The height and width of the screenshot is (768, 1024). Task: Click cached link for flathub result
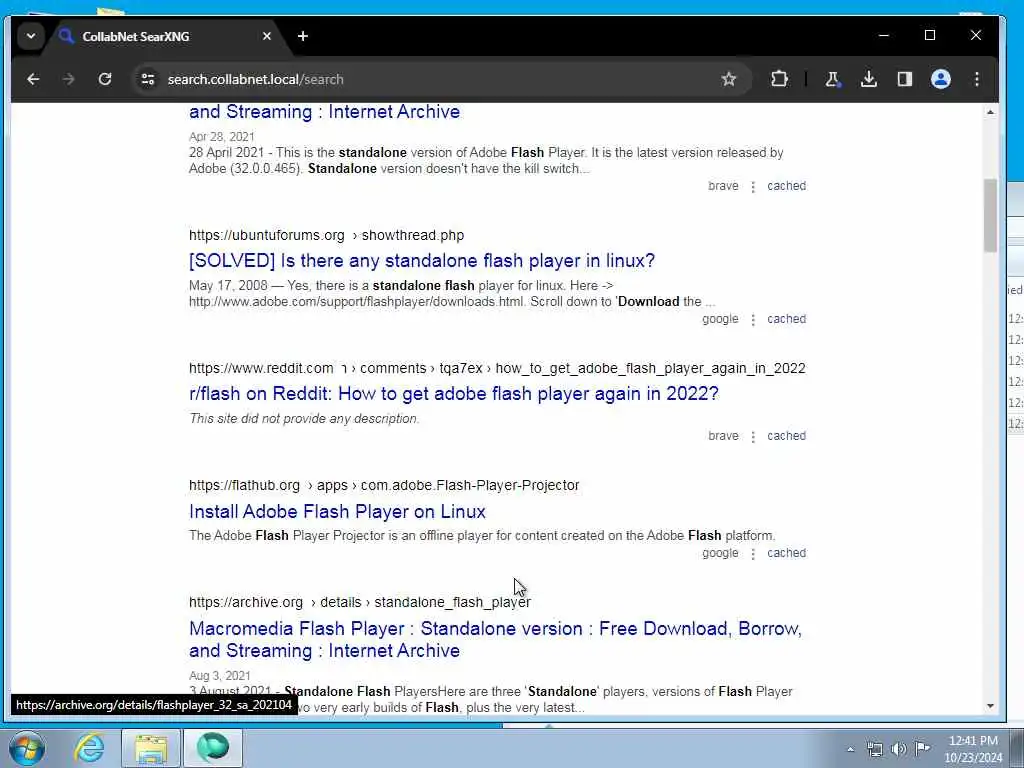786,552
